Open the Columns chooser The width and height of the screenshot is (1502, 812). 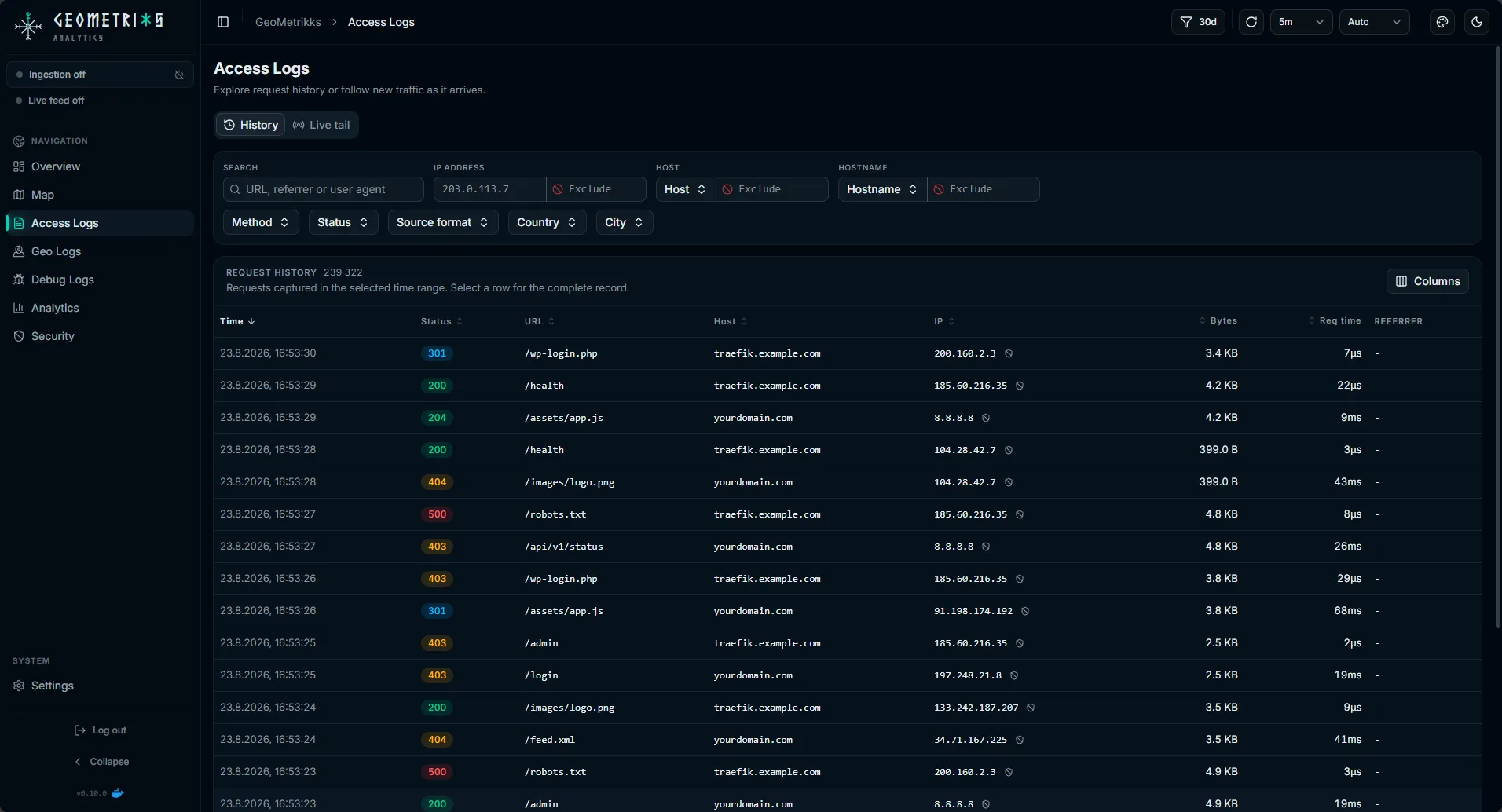point(1427,281)
